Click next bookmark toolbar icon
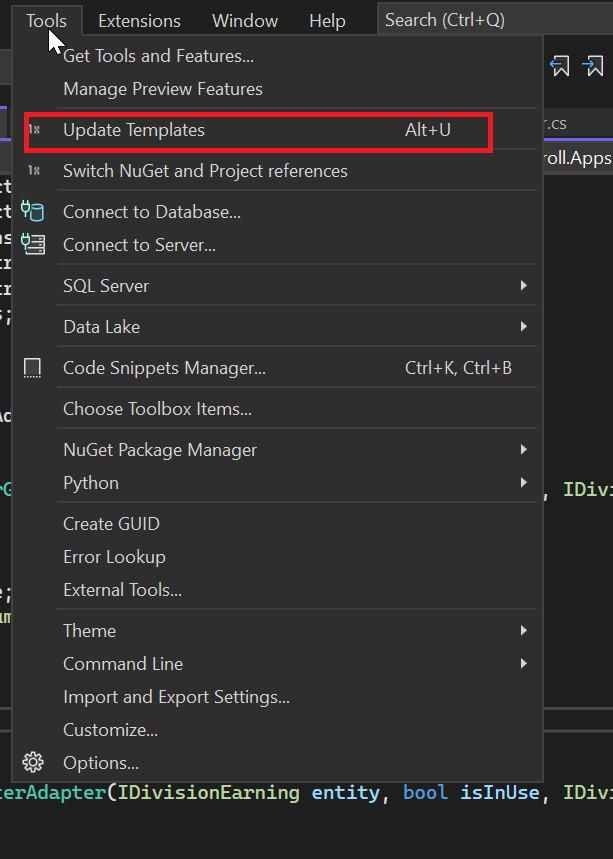The height and width of the screenshot is (859, 613). click(593, 66)
